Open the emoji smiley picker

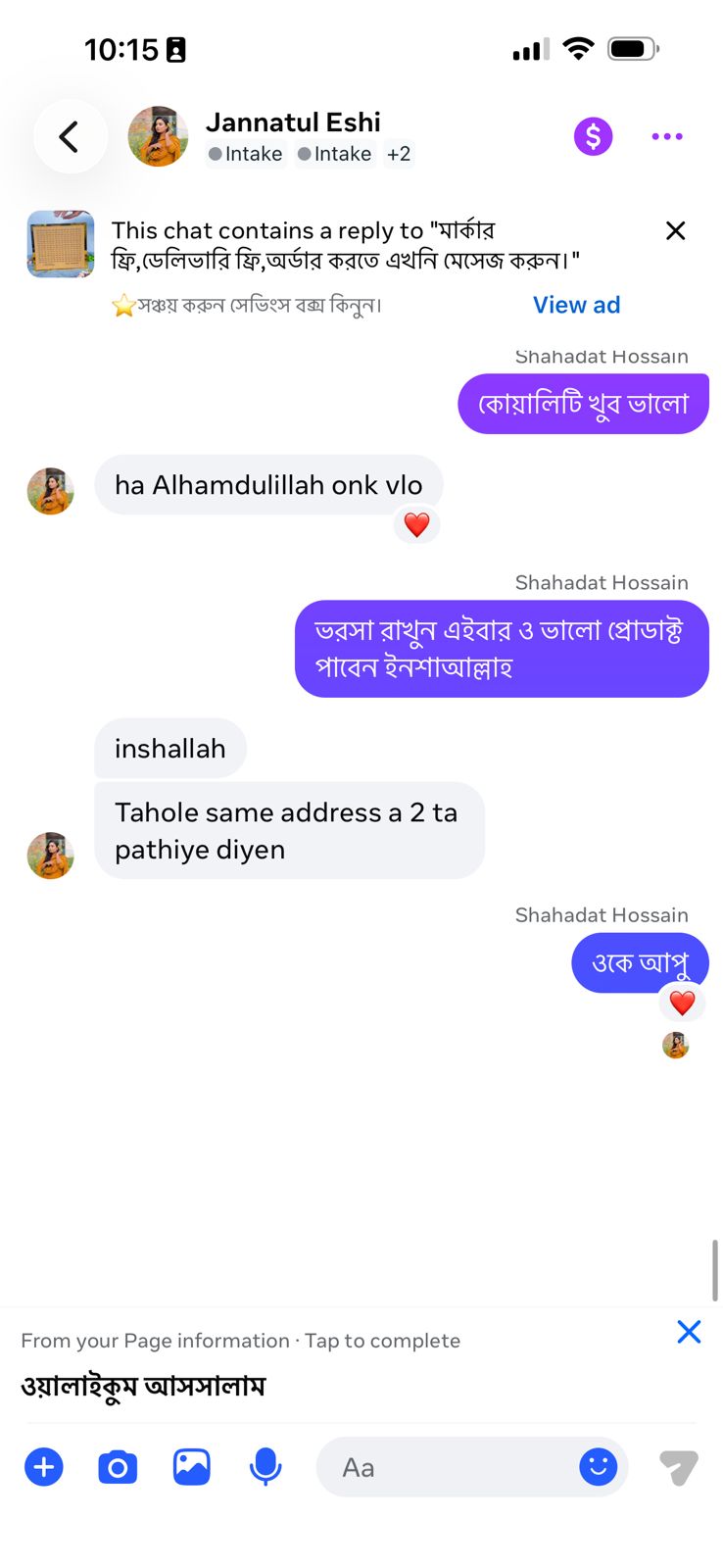pyautogui.click(x=598, y=1467)
